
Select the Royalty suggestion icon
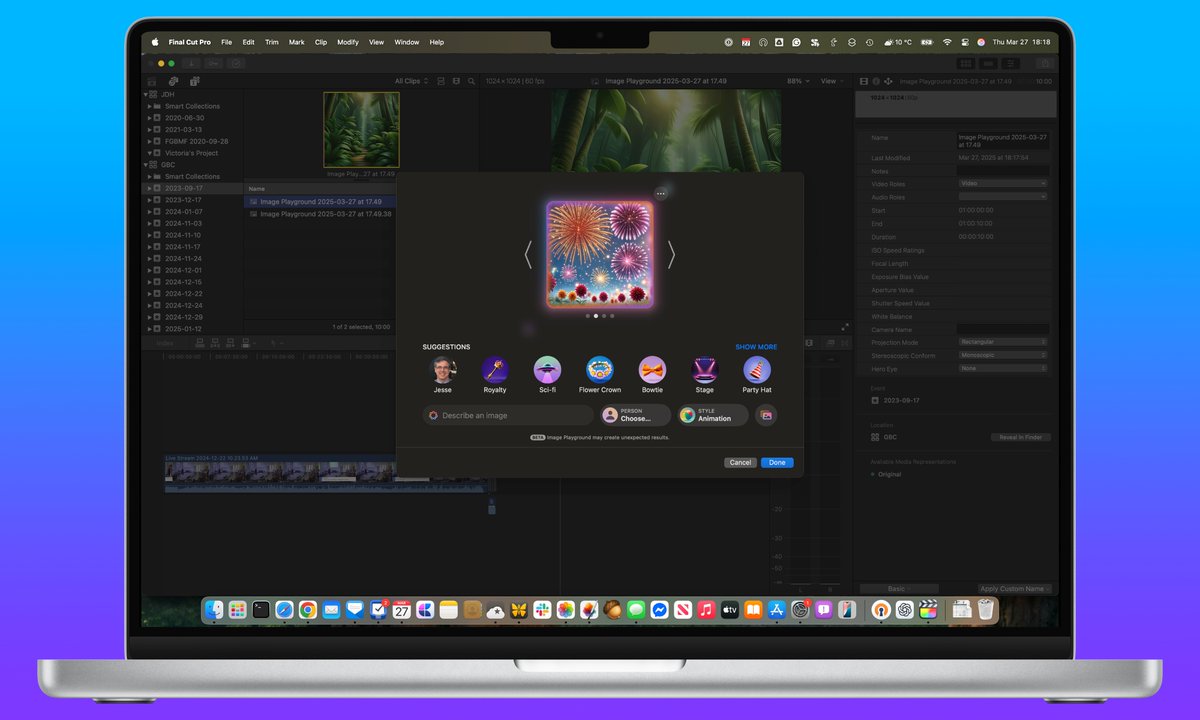pyautogui.click(x=495, y=371)
